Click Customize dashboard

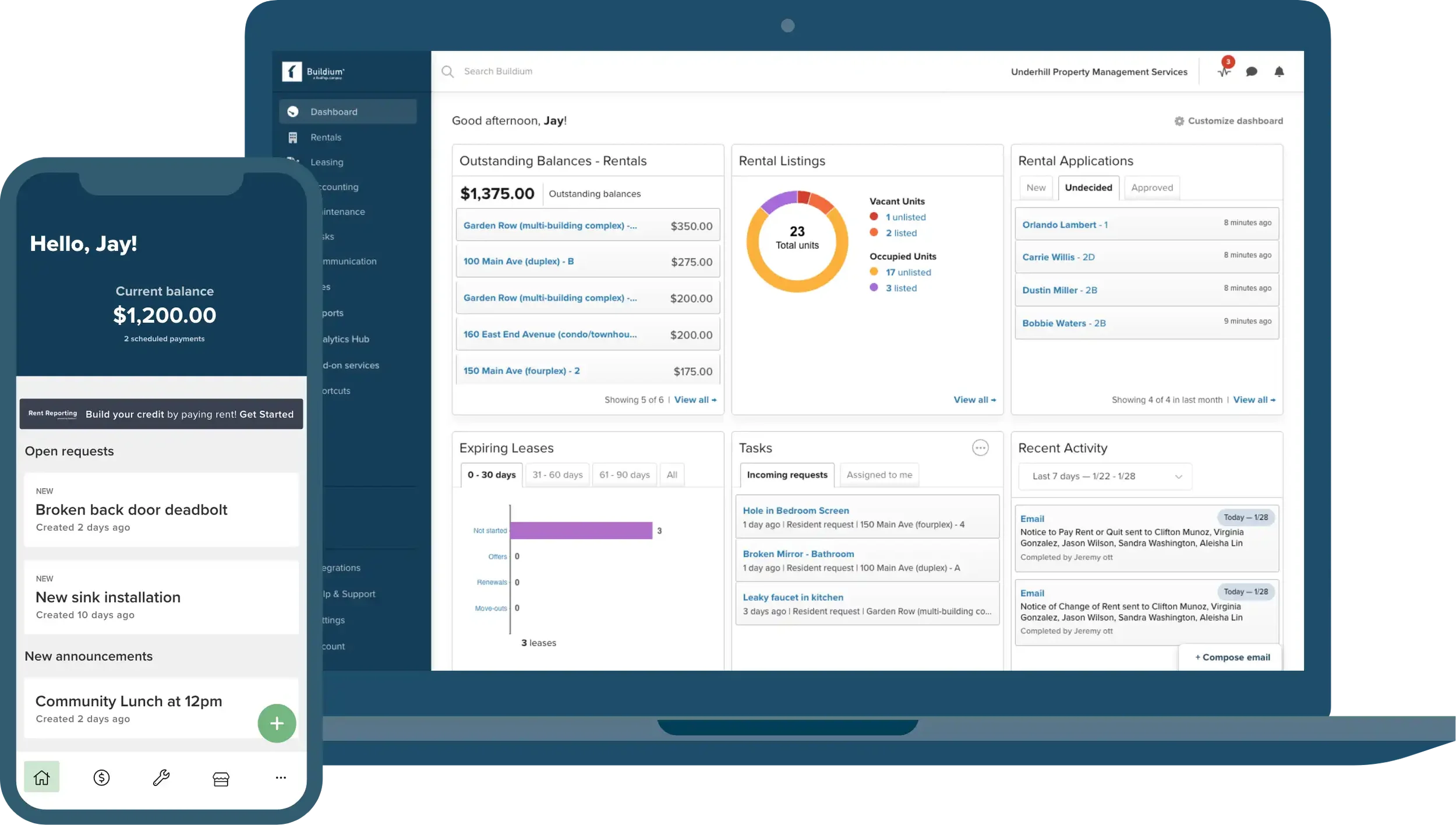coord(1230,121)
